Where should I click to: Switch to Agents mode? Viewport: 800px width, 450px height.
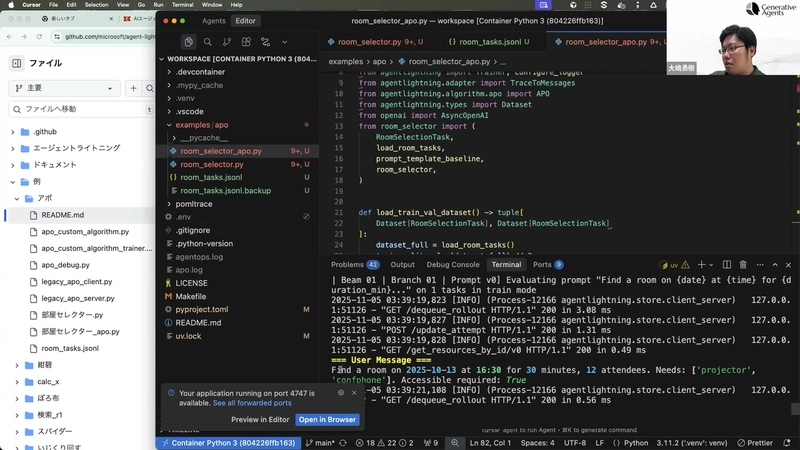pos(214,20)
